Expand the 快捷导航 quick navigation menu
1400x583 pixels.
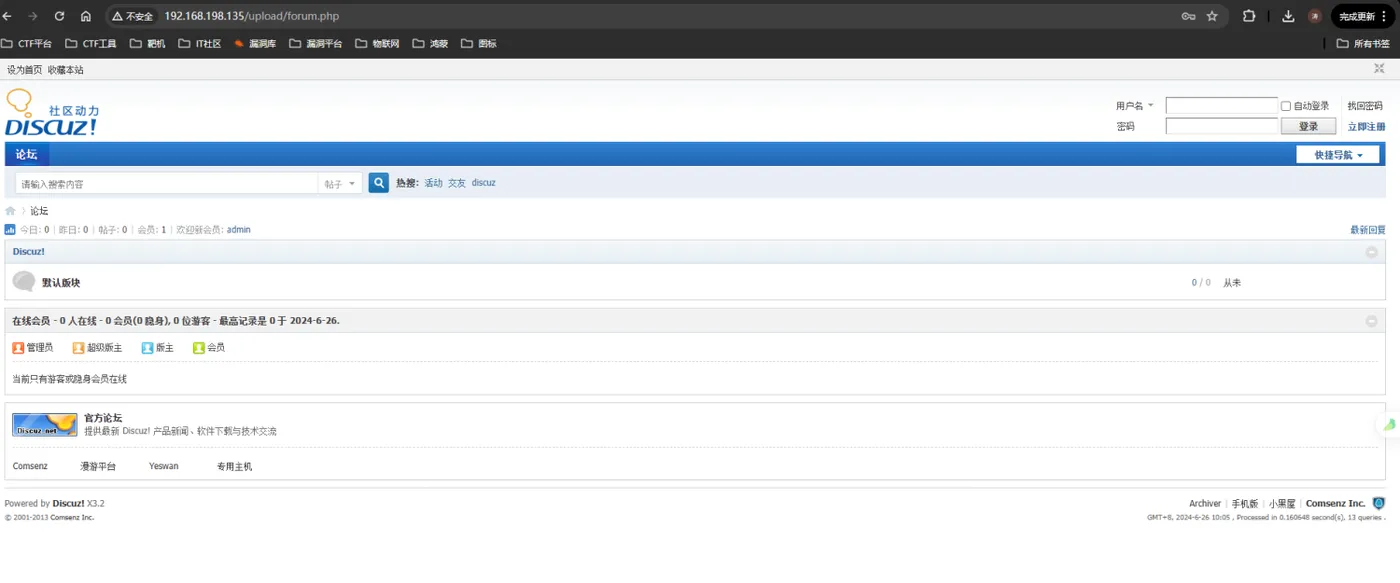point(1338,155)
